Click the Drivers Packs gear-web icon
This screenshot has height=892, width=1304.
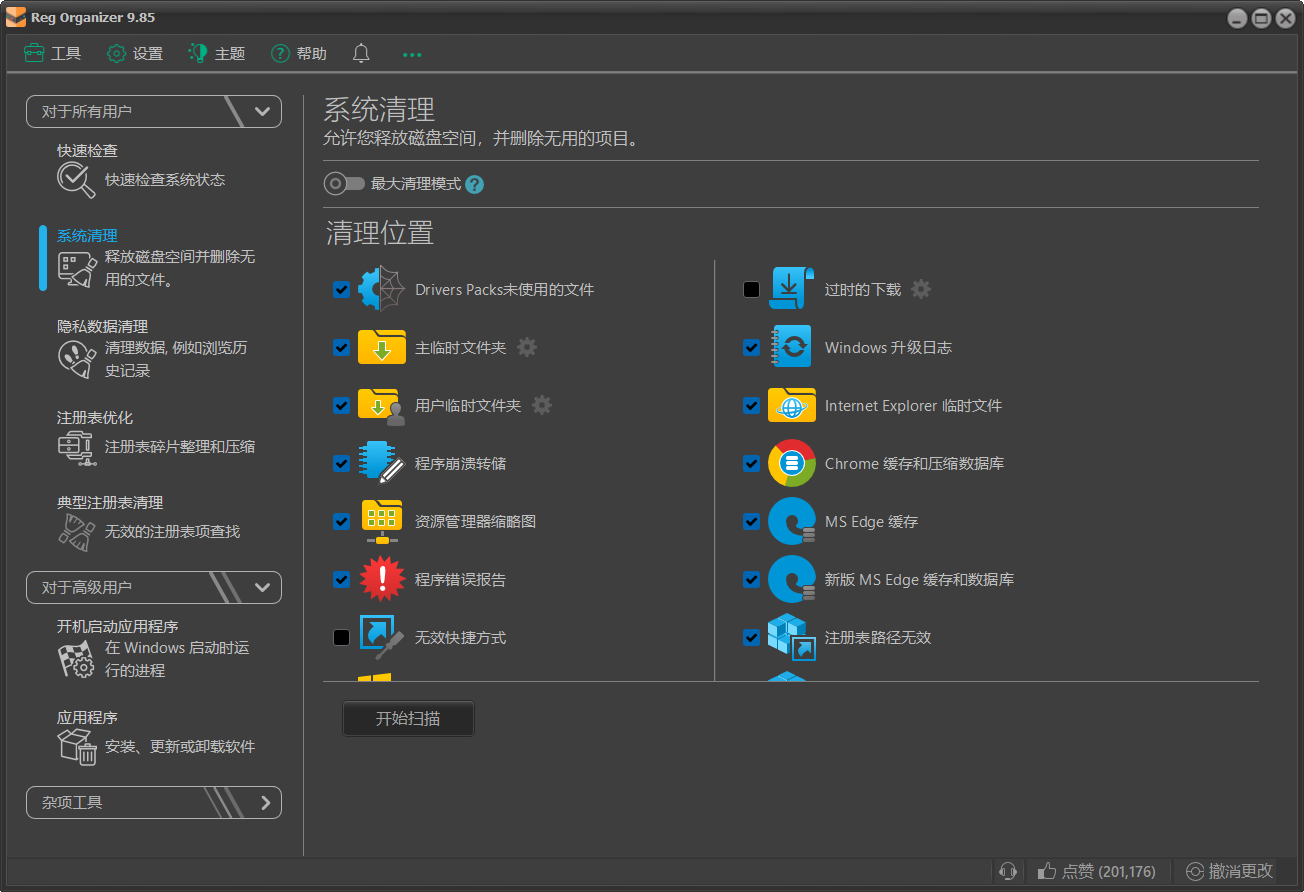381,290
